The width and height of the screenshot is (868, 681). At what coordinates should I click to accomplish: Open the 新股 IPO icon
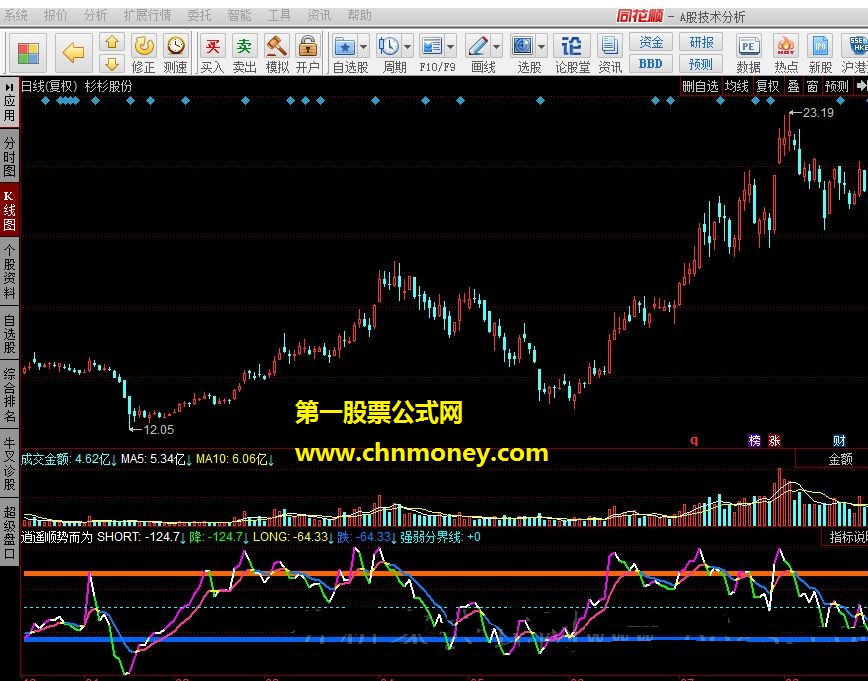point(820,54)
